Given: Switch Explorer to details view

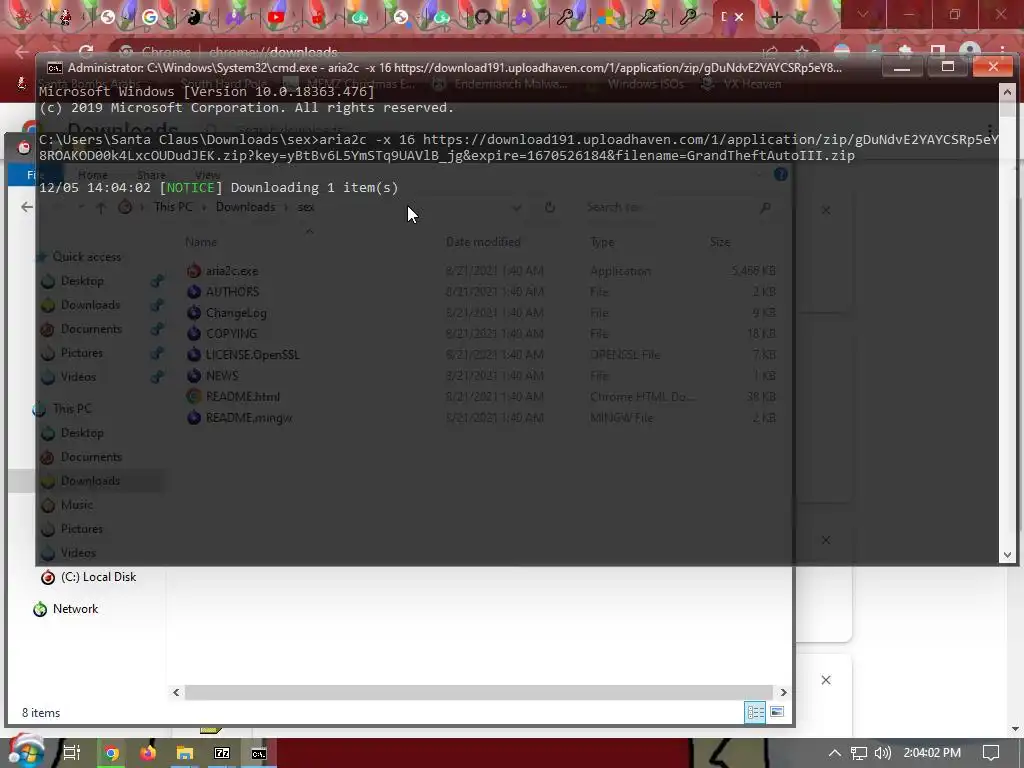Looking at the screenshot, I should coord(755,712).
